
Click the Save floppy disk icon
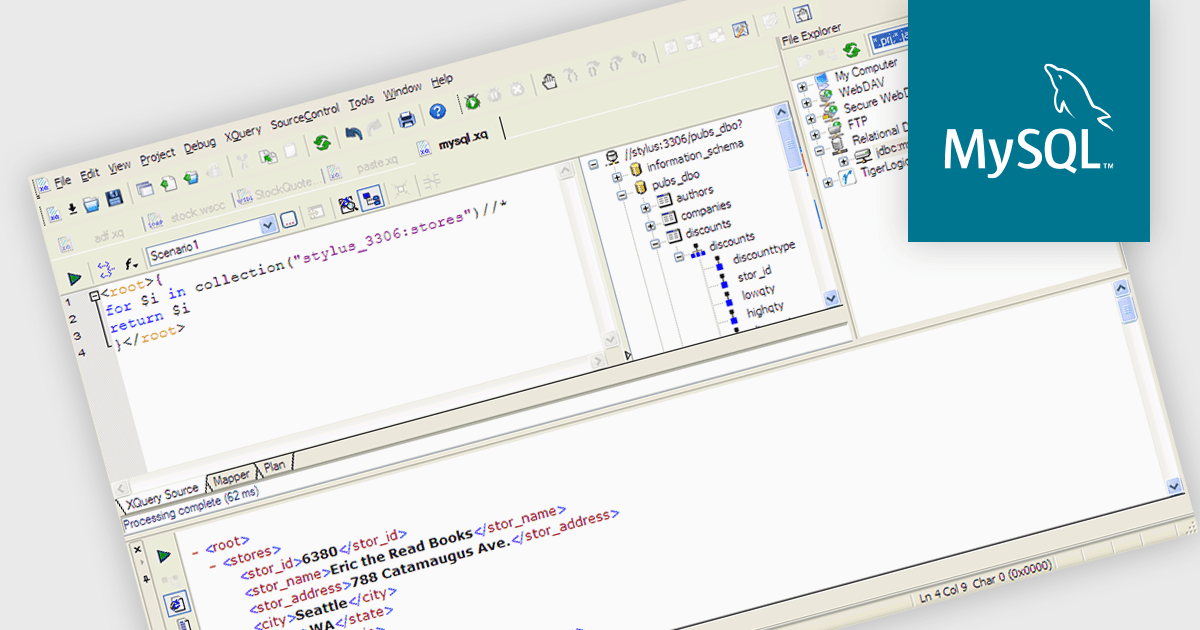click(114, 199)
